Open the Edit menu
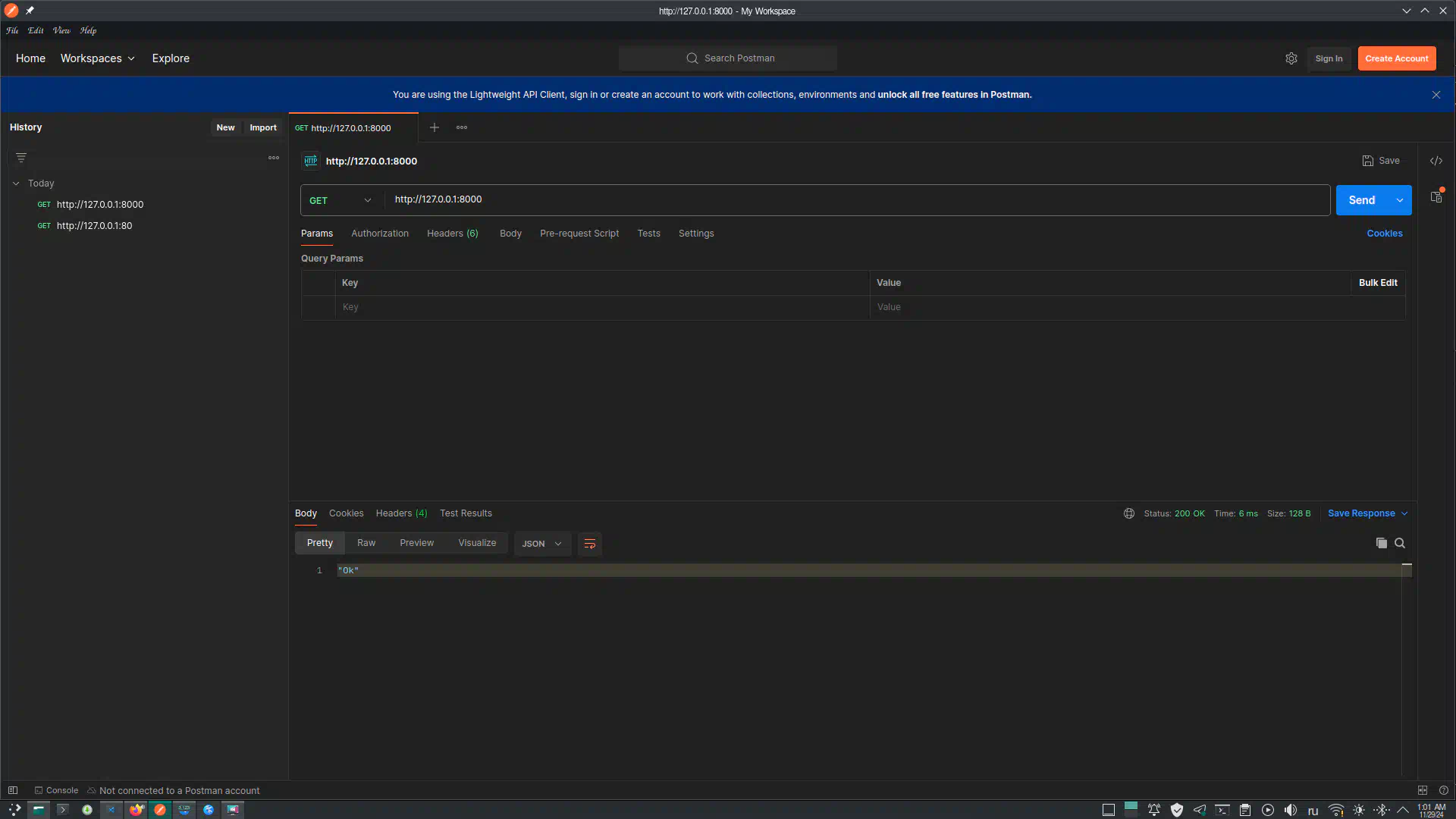 [36, 30]
